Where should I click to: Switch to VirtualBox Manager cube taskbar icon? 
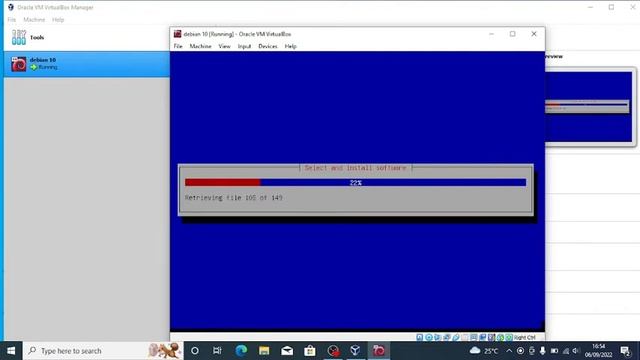(x=356, y=351)
